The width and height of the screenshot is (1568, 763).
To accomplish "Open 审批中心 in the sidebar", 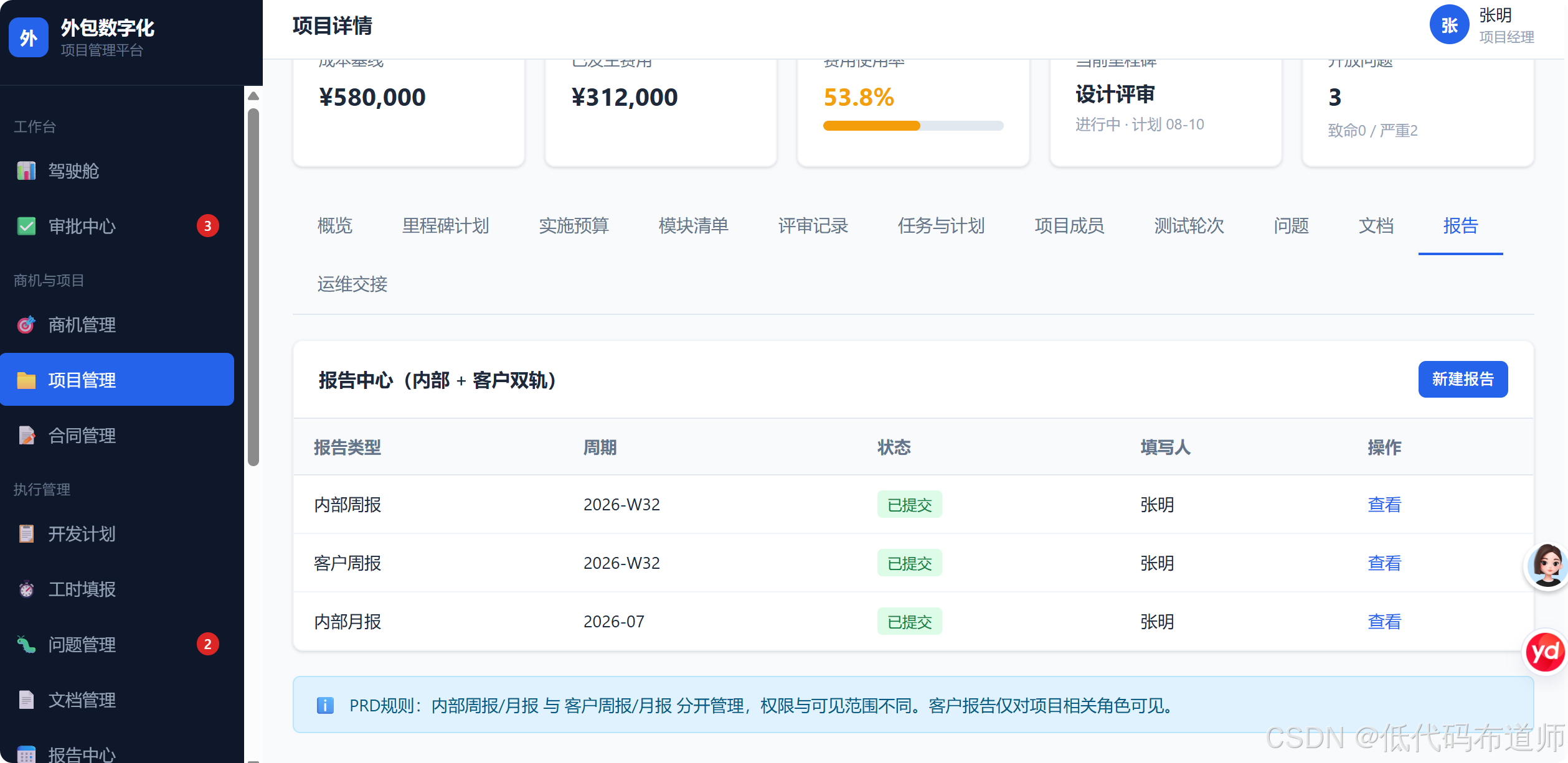I will [x=117, y=226].
